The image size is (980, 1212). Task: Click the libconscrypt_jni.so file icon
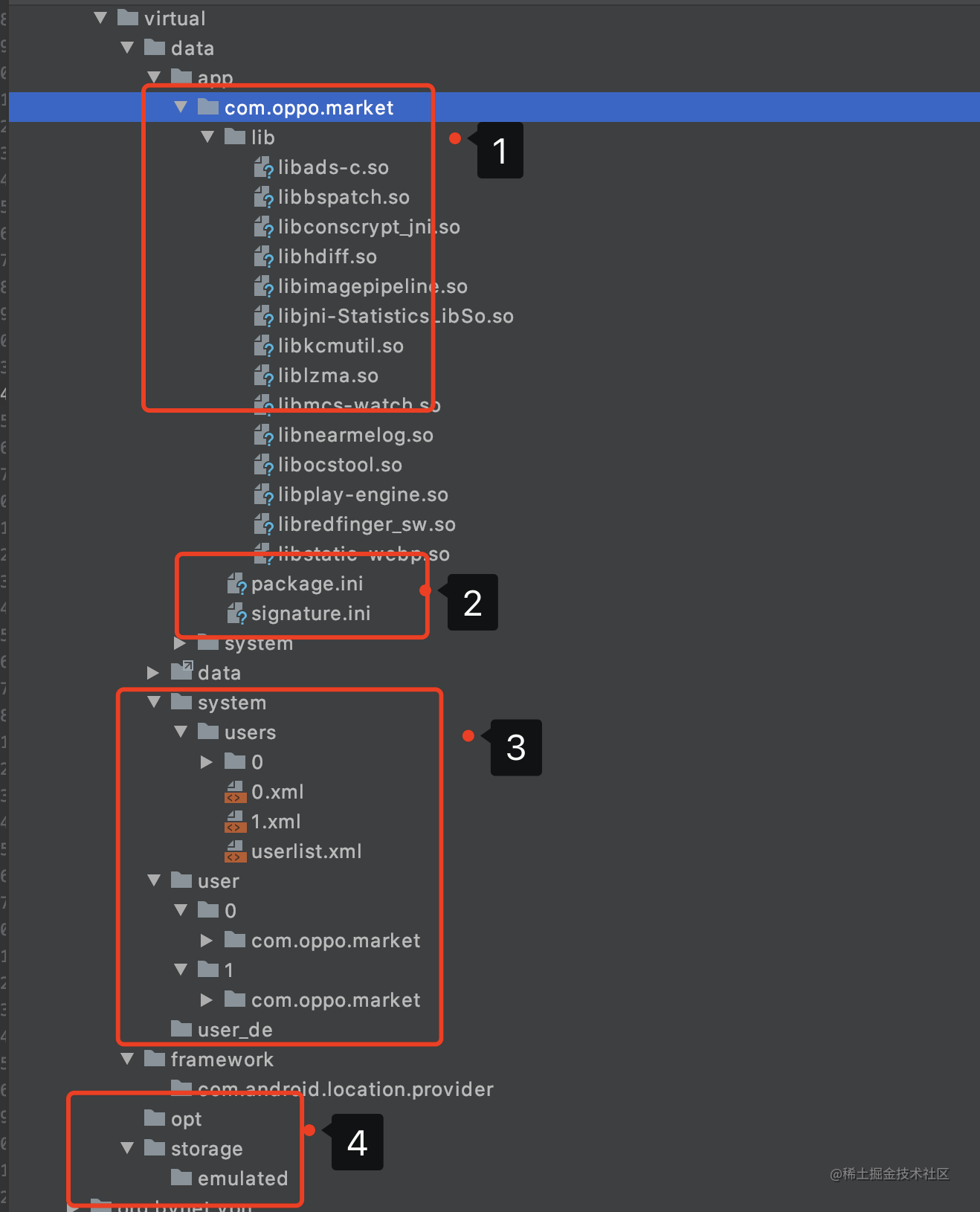coord(264,228)
